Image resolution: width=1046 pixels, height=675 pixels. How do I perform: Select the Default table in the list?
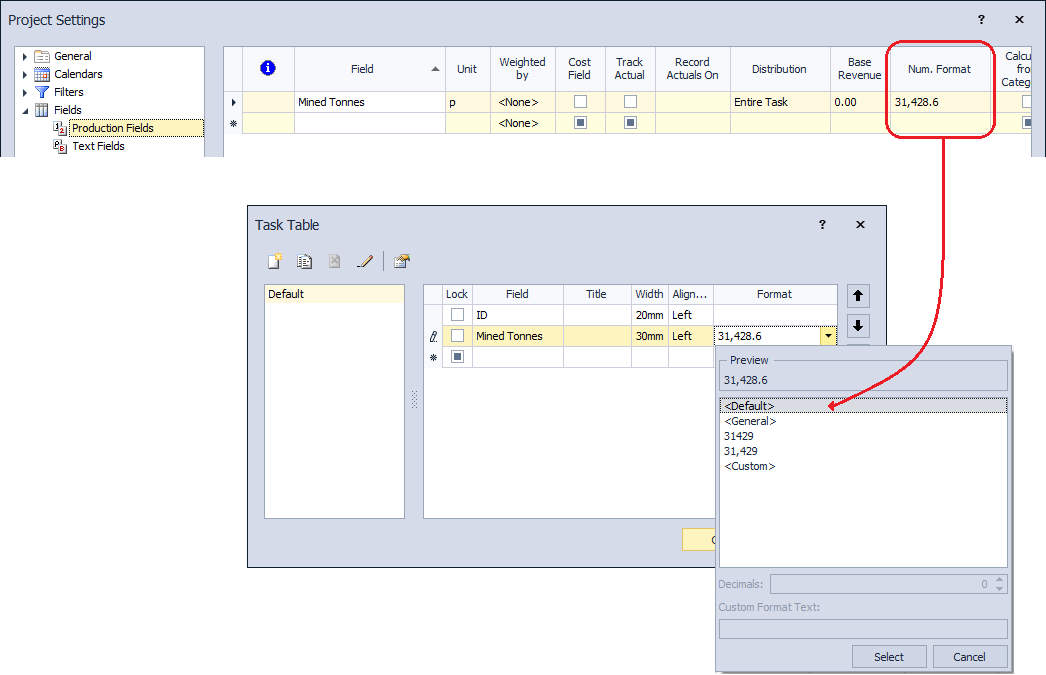[286, 294]
